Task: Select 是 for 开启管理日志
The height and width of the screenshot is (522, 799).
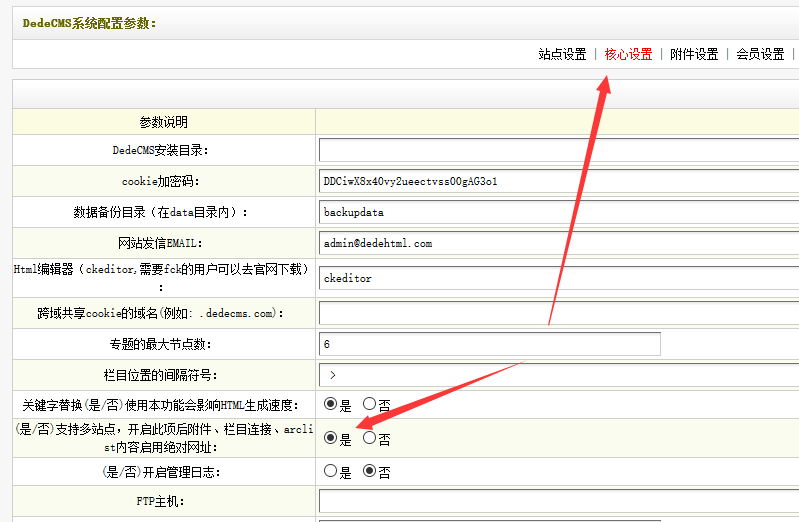Action: click(331, 471)
